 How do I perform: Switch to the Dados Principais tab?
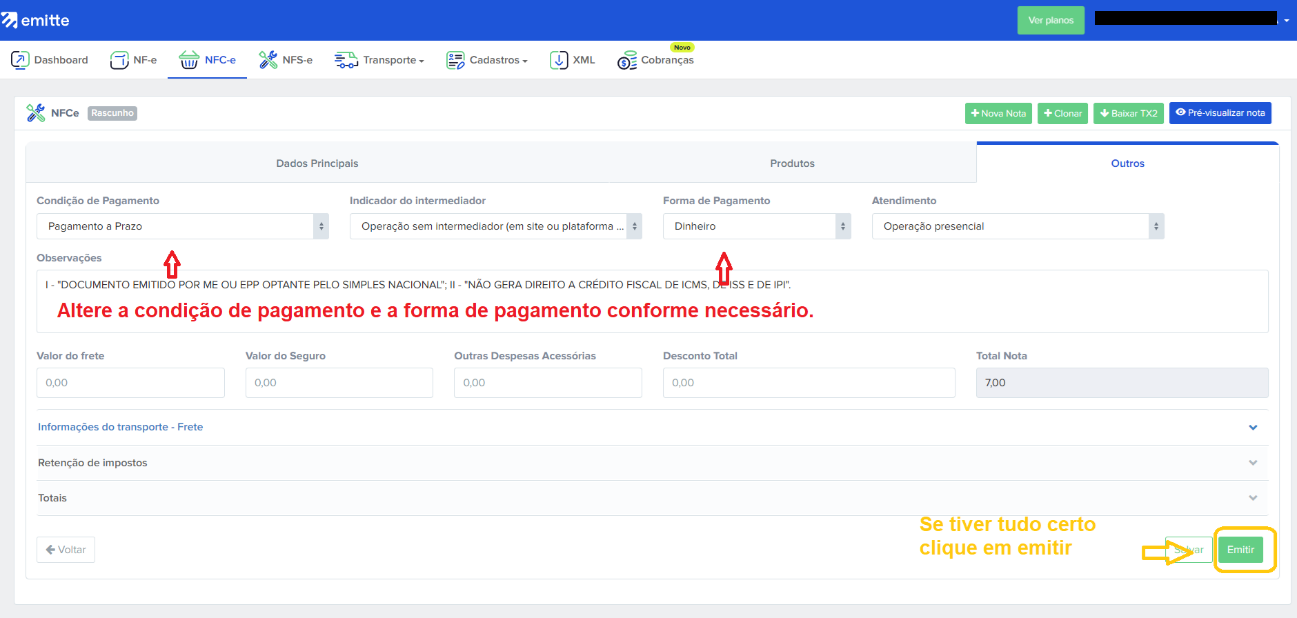click(317, 163)
